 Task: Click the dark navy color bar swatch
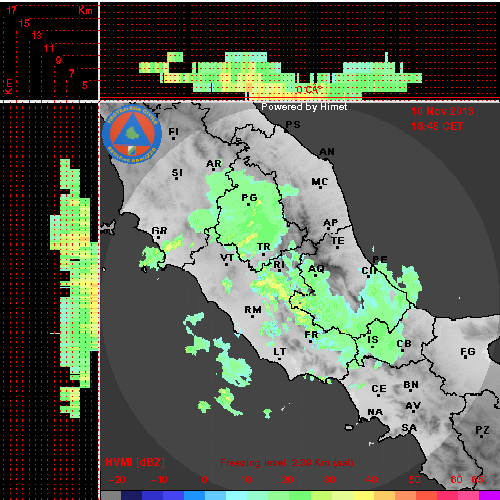point(131,495)
